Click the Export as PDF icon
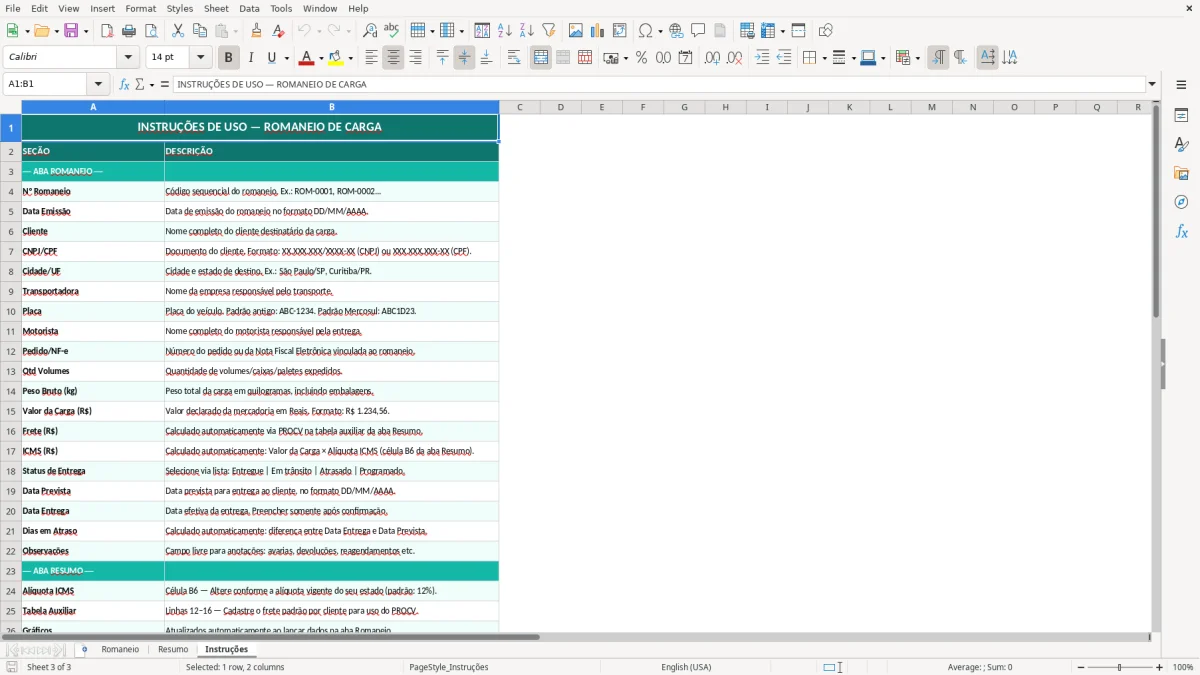The height and width of the screenshot is (675, 1200). point(107,31)
